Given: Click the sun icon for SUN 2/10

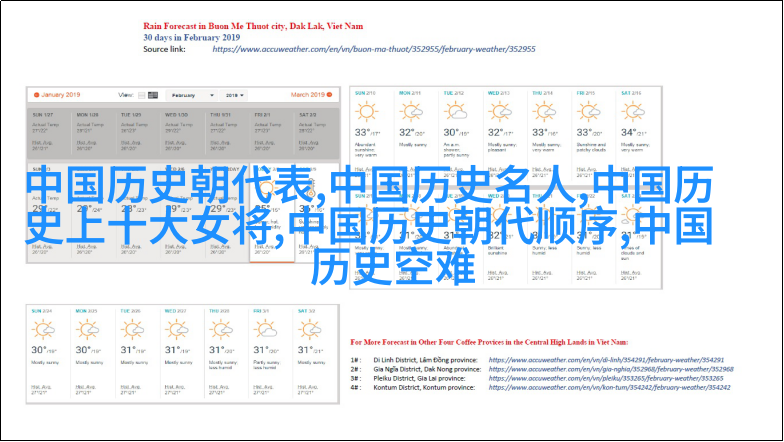Looking at the screenshot, I should (x=366, y=112).
